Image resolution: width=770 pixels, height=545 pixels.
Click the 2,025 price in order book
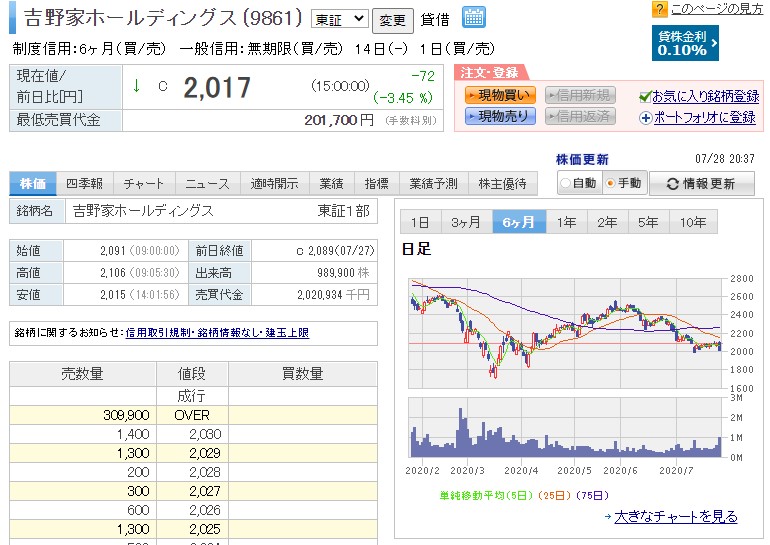[x=205, y=529]
